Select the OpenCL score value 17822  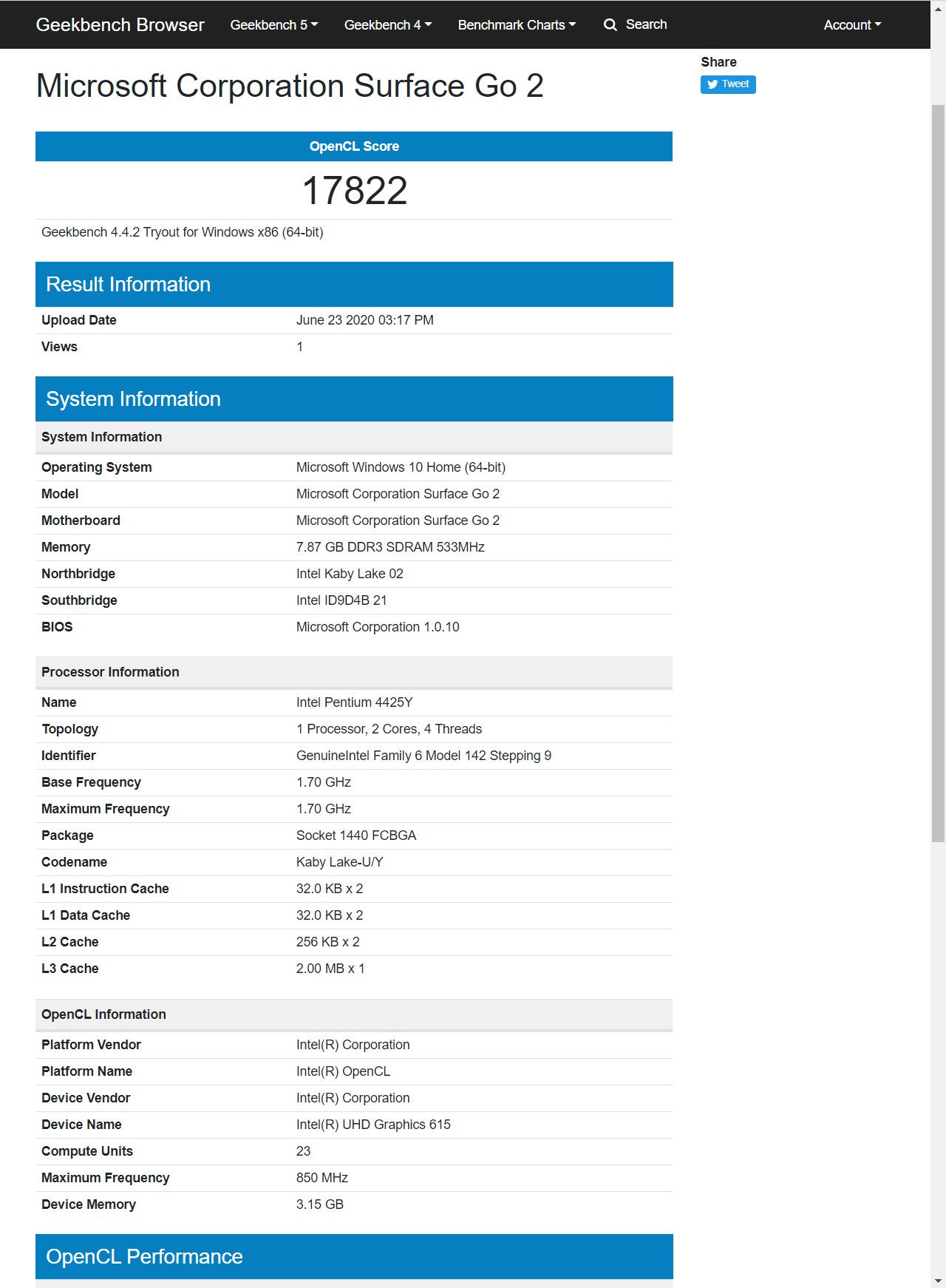pyautogui.click(x=355, y=191)
